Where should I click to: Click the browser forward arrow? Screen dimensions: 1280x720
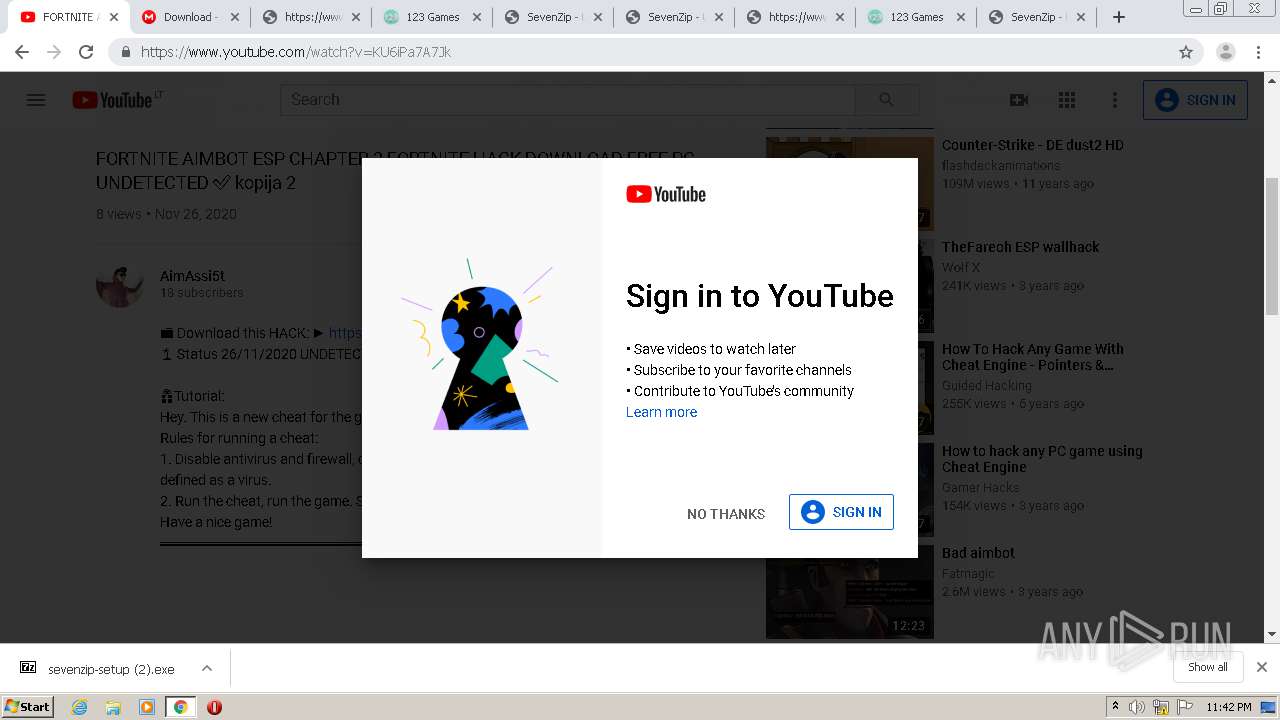click(54, 52)
